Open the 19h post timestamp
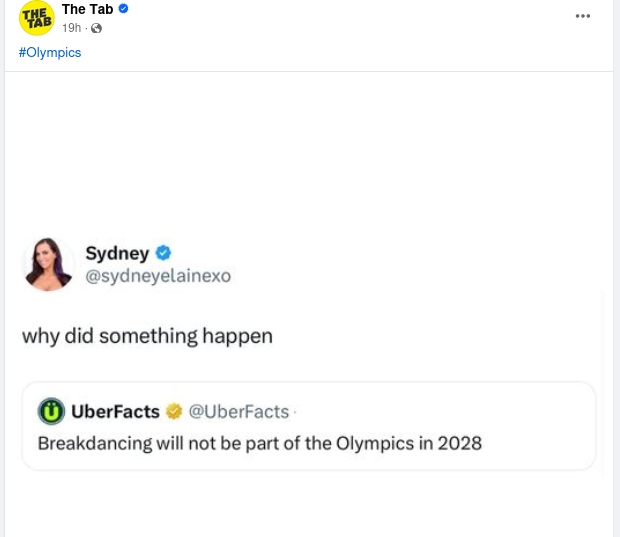Screen dimensions: 620x537 point(71,28)
